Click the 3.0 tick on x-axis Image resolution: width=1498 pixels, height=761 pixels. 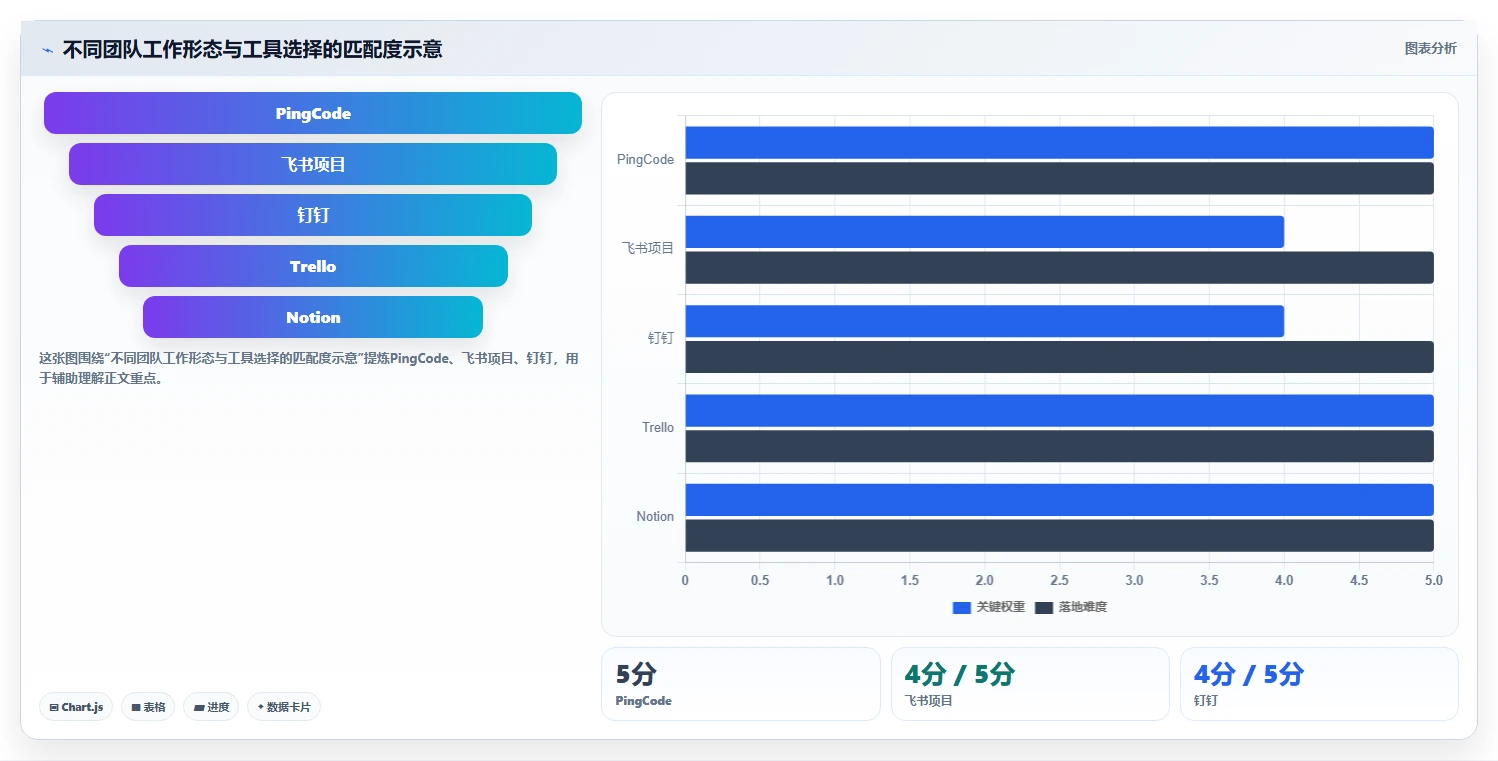click(x=1134, y=580)
